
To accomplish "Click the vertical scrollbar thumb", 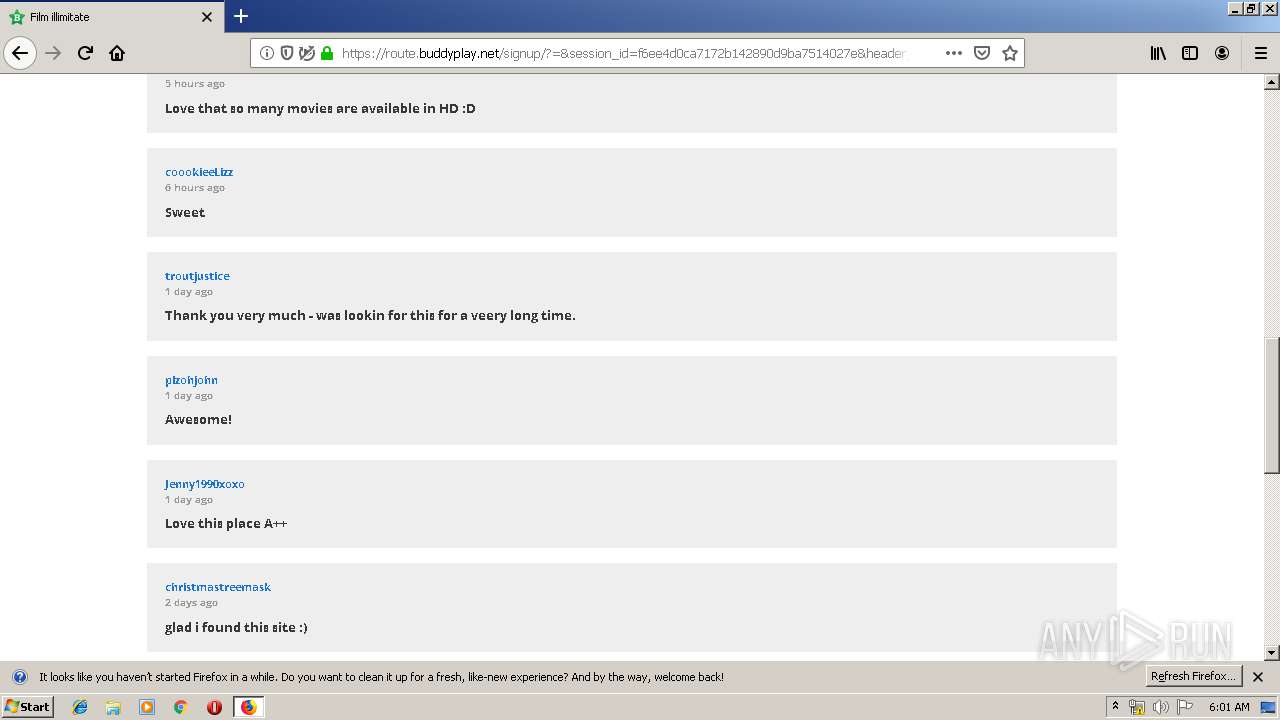I will [1272, 405].
